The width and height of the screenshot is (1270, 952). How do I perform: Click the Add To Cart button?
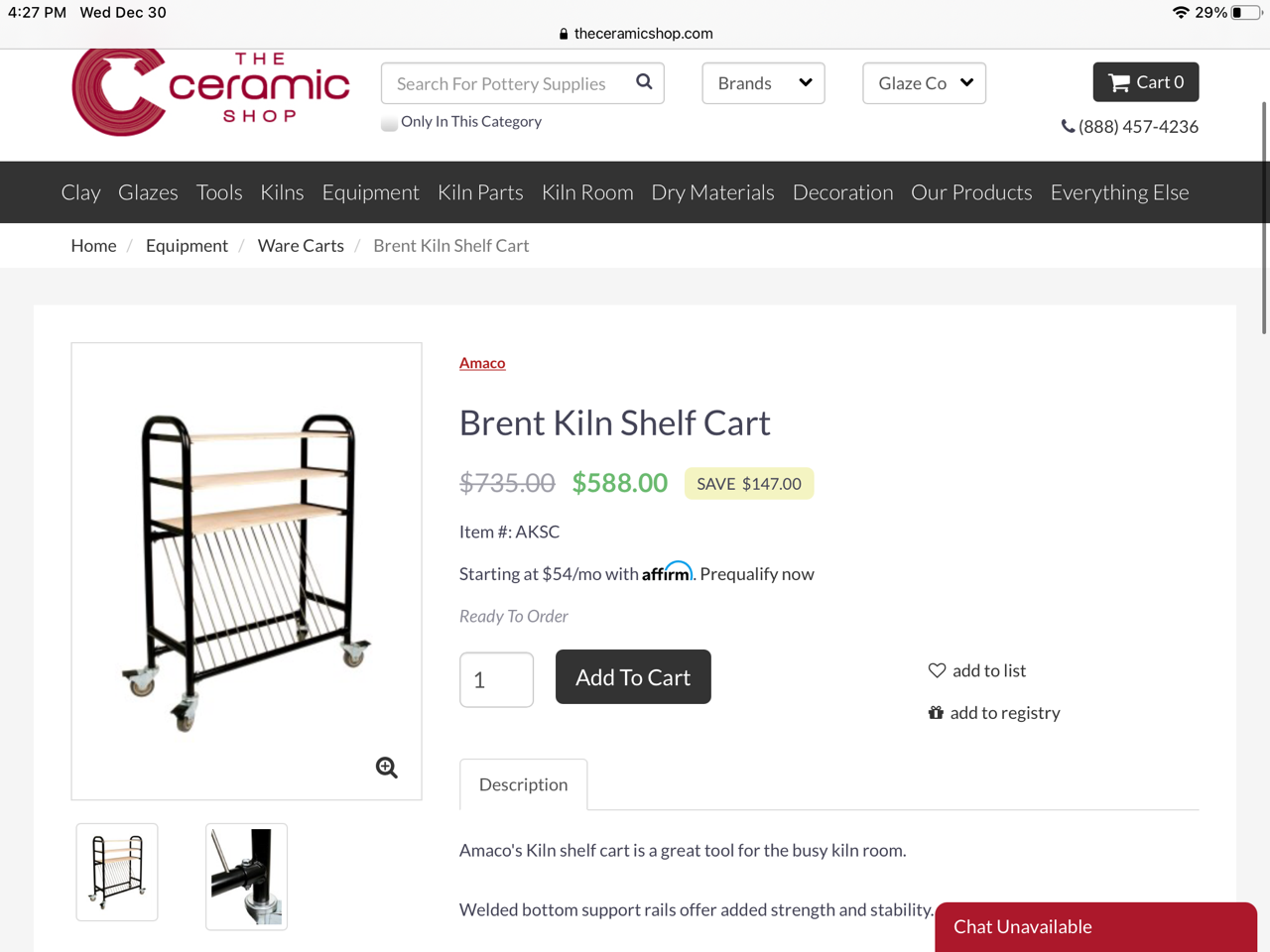coord(633,676)
